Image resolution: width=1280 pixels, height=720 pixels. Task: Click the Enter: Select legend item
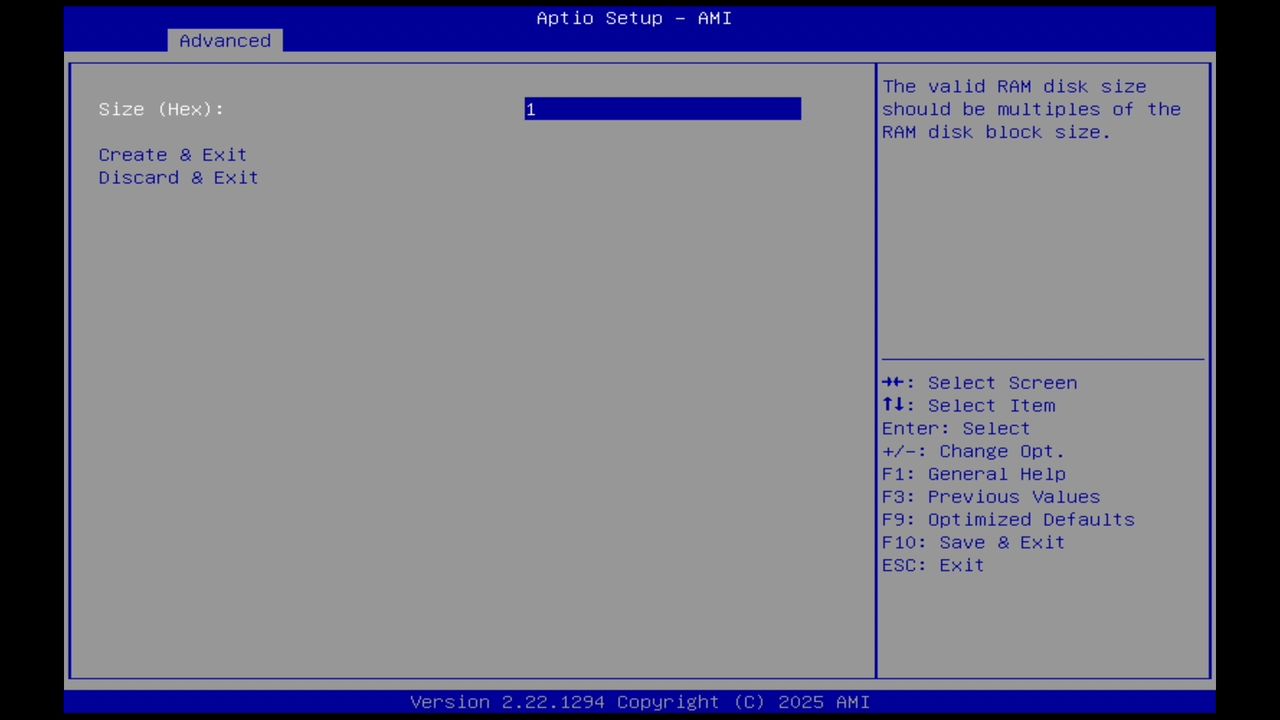point(955,428)
